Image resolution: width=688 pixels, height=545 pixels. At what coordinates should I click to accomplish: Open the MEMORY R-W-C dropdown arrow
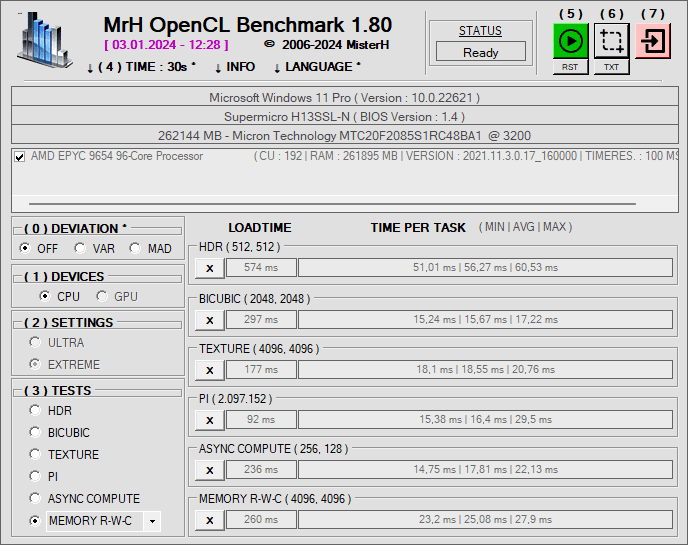(152, 521)
